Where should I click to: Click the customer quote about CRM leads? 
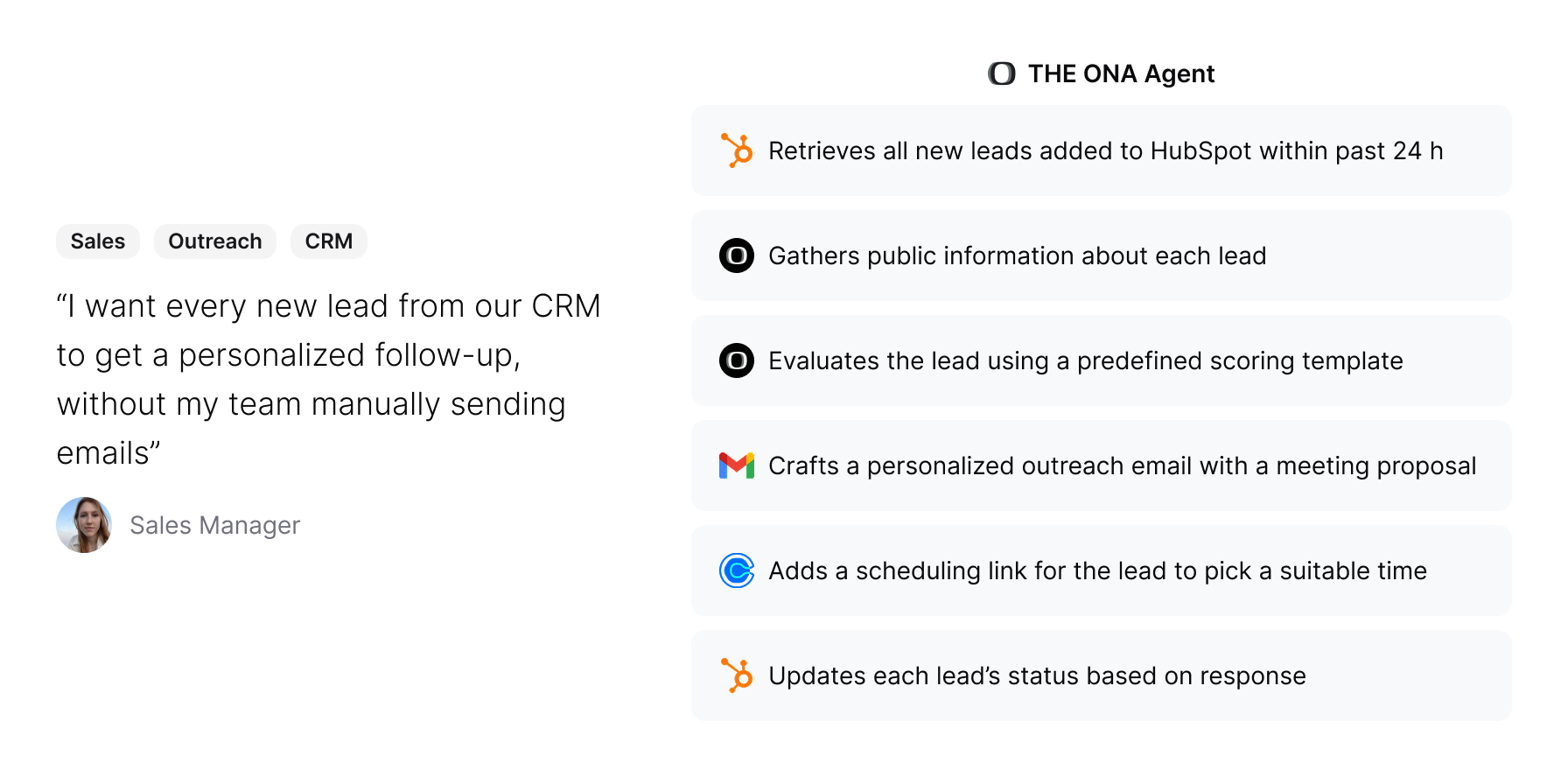pos(328,380)
